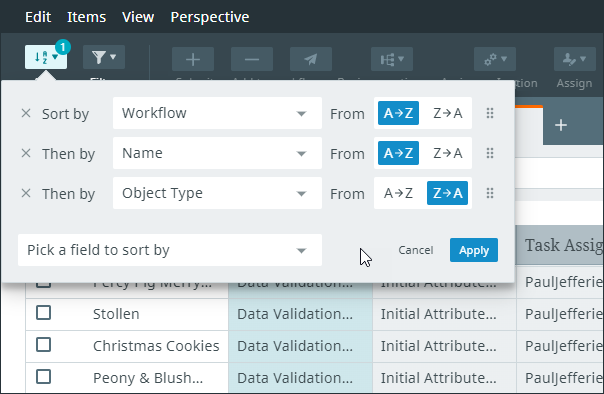Click the plus add item toolbar icon
This screenshot has width=604, height=394.
pos(193,59)
